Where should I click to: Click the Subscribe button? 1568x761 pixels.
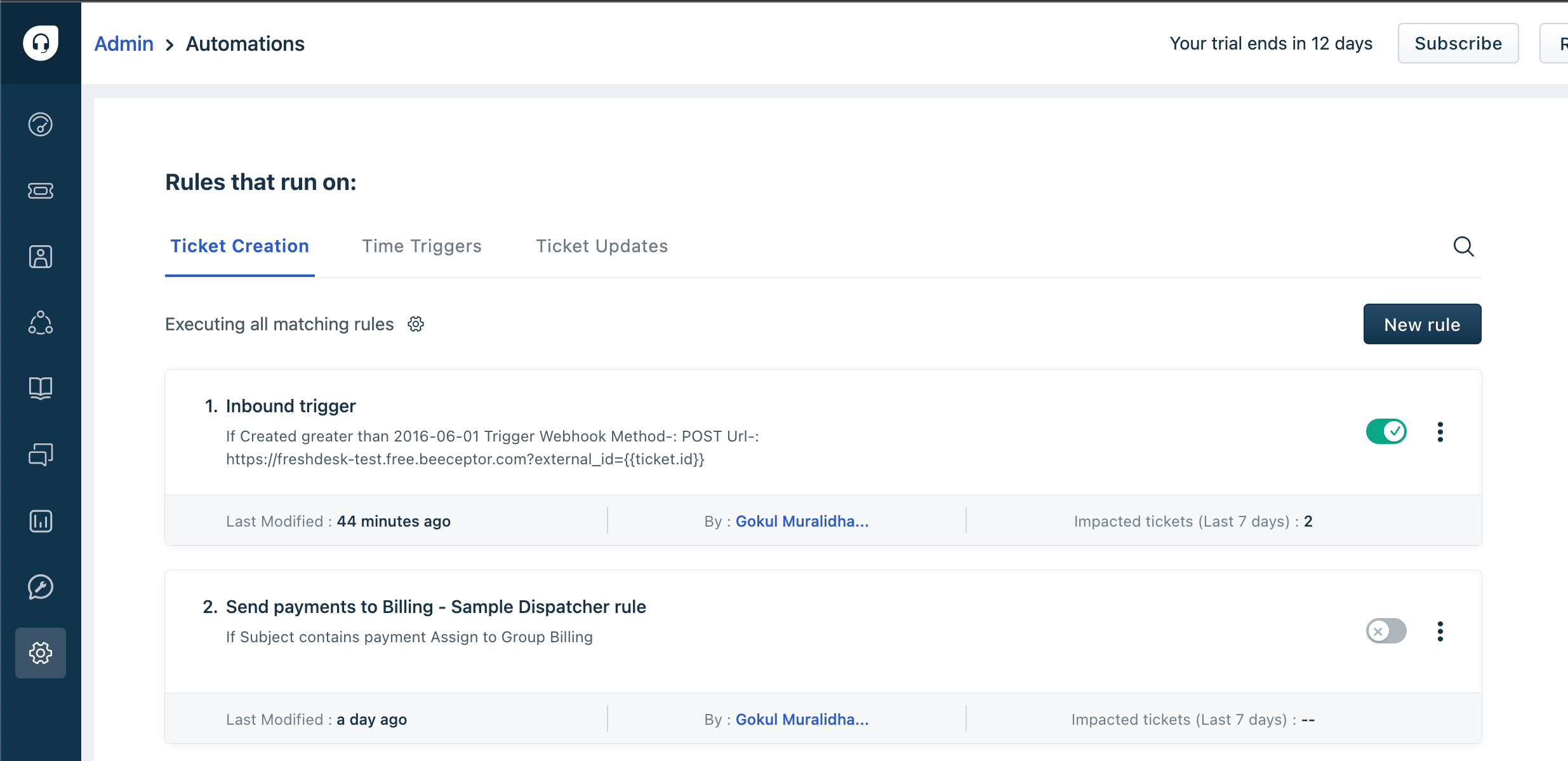(x=1458, y=43)
